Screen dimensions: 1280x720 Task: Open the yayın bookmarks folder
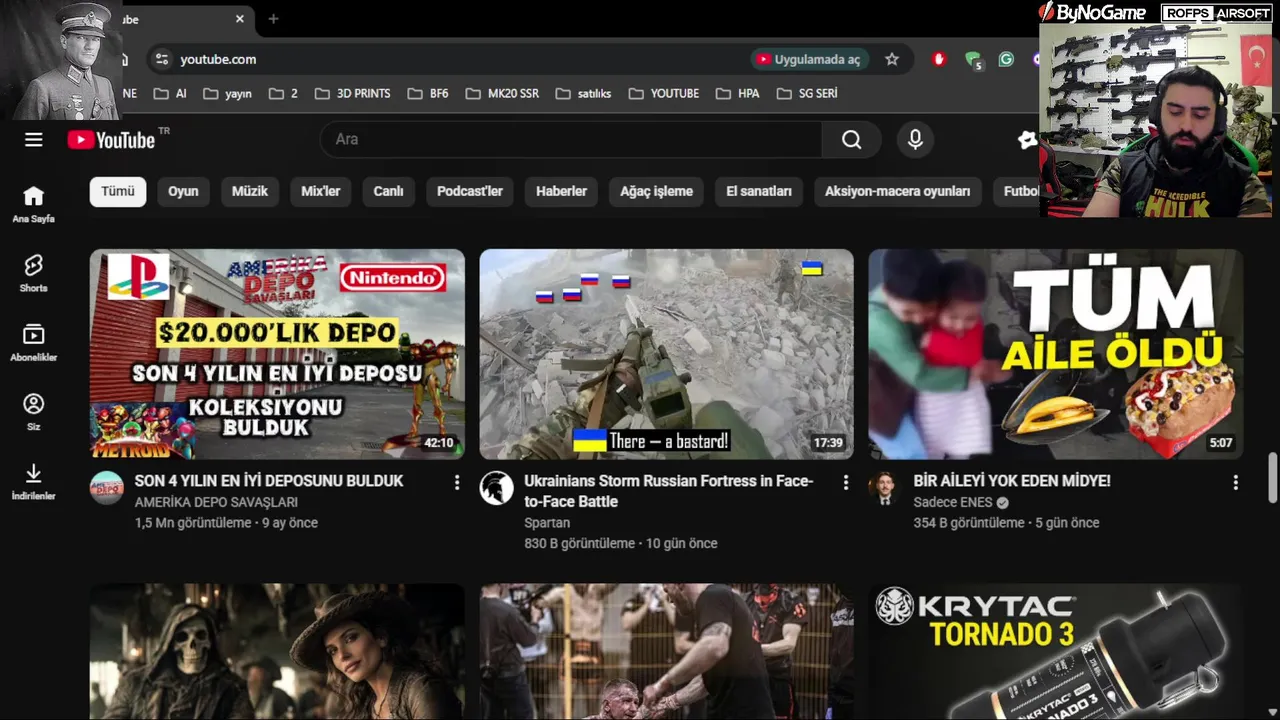(228, 93)
